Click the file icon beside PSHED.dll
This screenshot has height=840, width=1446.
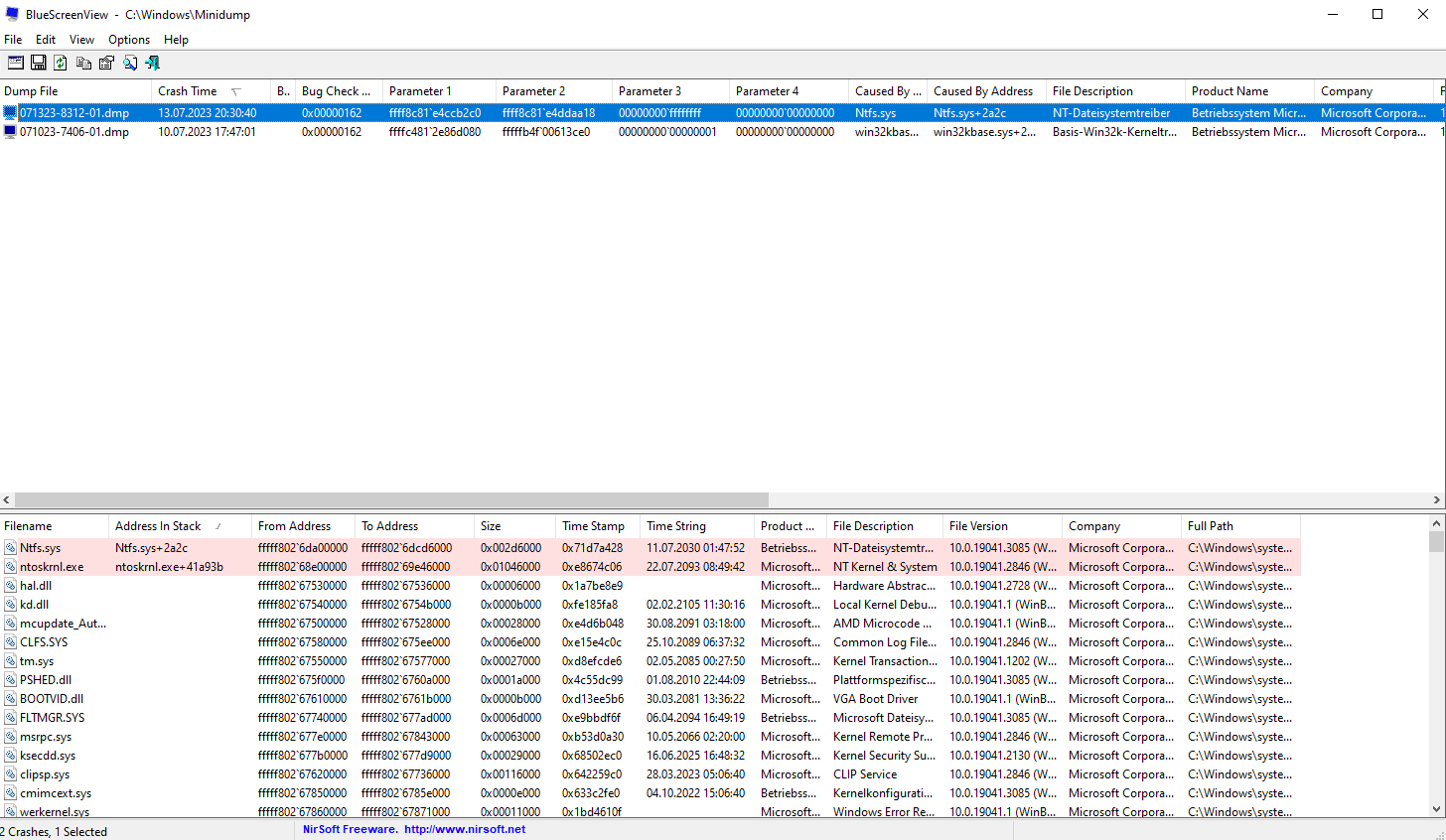(x=10, y=680)
